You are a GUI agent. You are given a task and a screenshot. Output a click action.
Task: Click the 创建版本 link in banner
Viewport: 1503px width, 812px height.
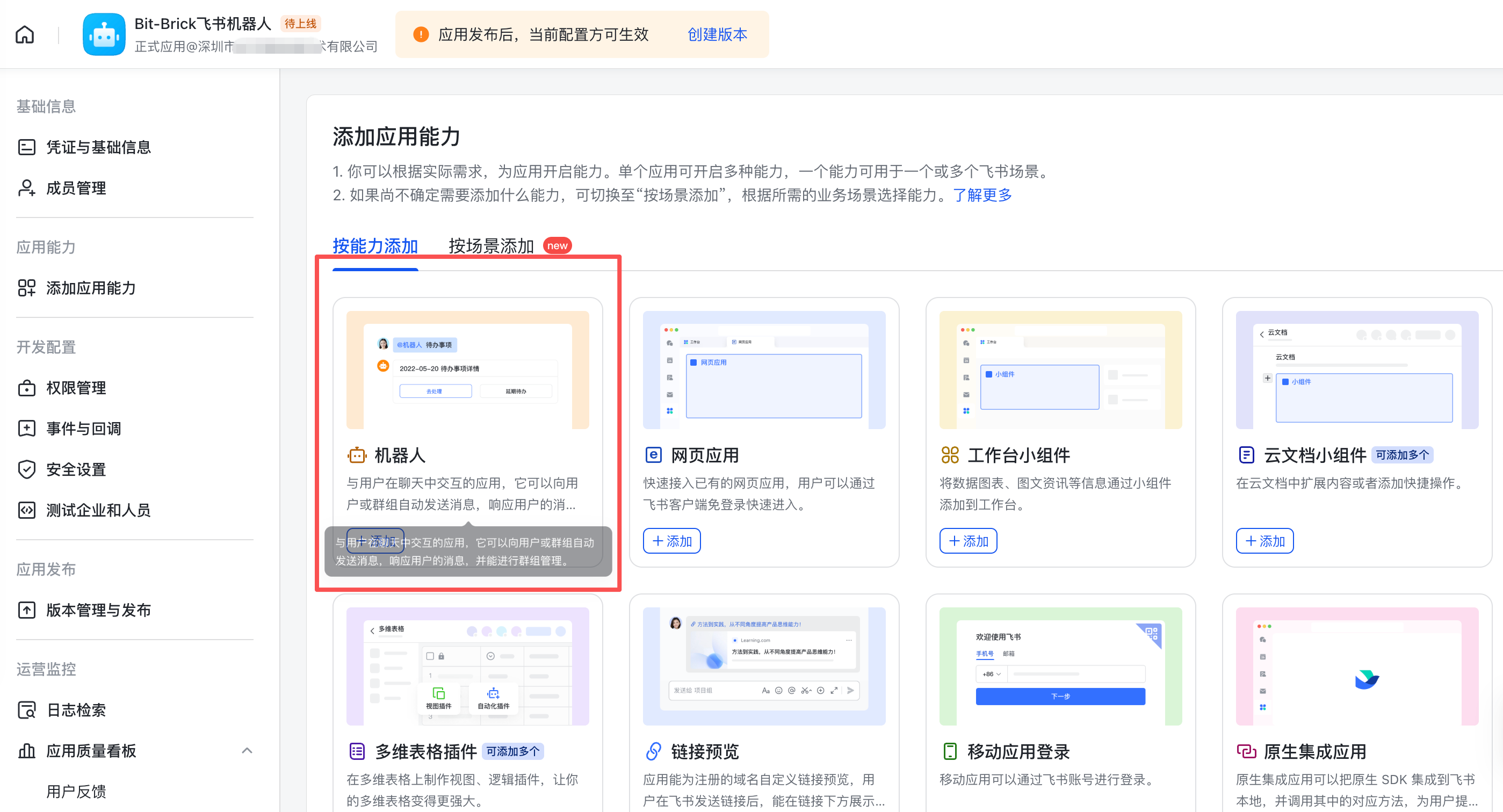coord(717,34)
